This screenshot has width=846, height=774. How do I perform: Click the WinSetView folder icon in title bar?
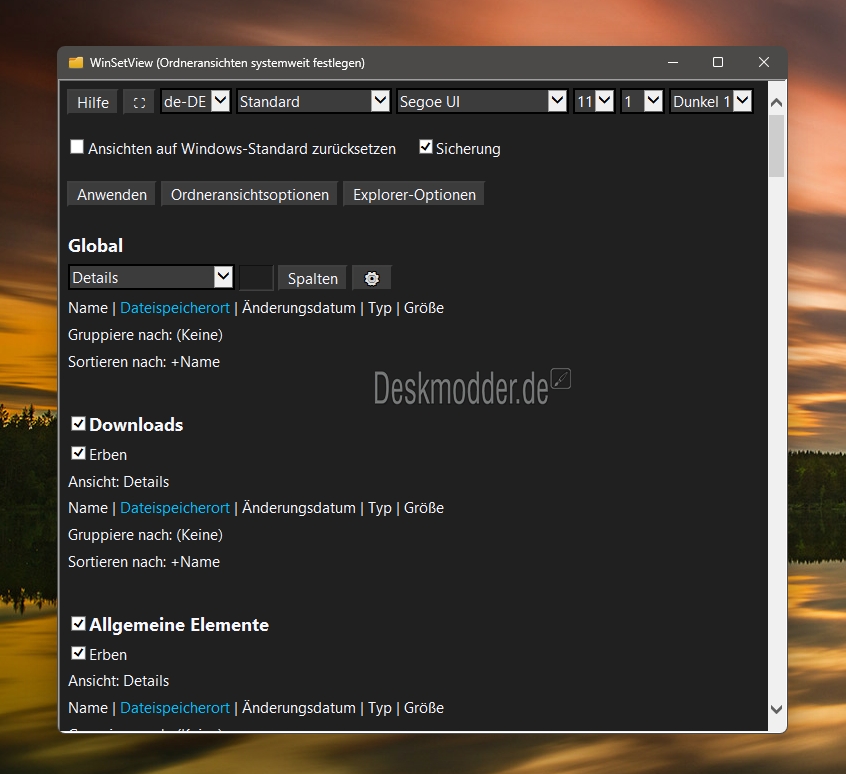click(x=76, y=63)
